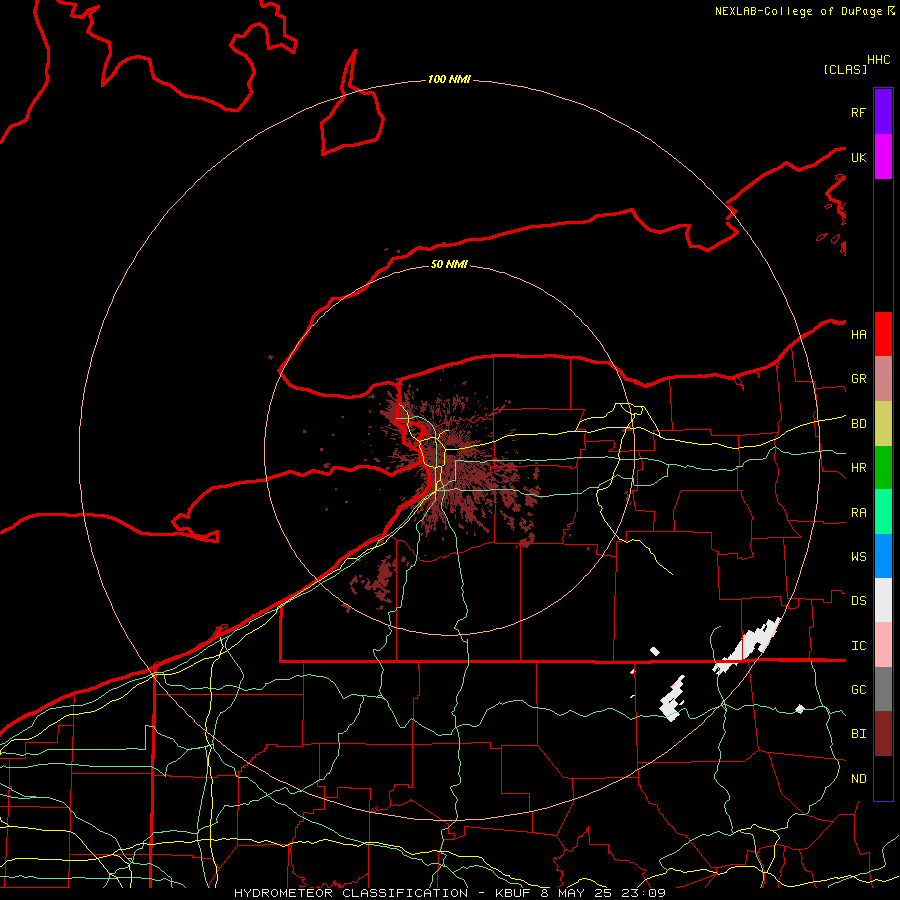Pick the HR green legend swatch
The width and height of the screenshot is (900, 900).
click(883, 468)
